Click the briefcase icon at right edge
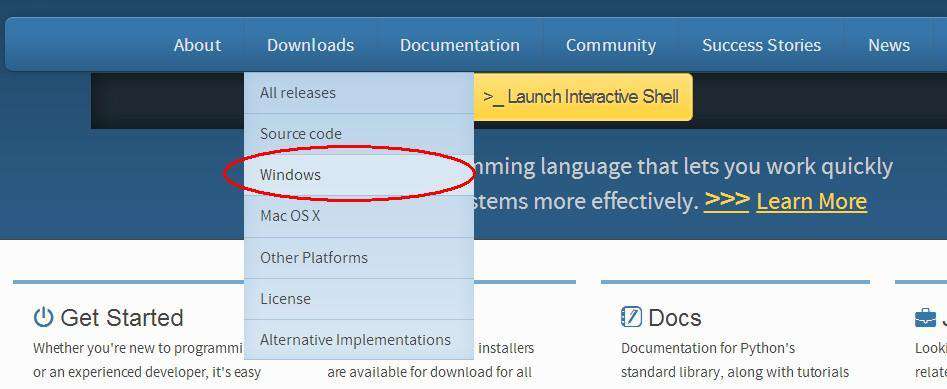Image resolution: width=947 pixels, height=389 pixels. click(x=925, y=318)
